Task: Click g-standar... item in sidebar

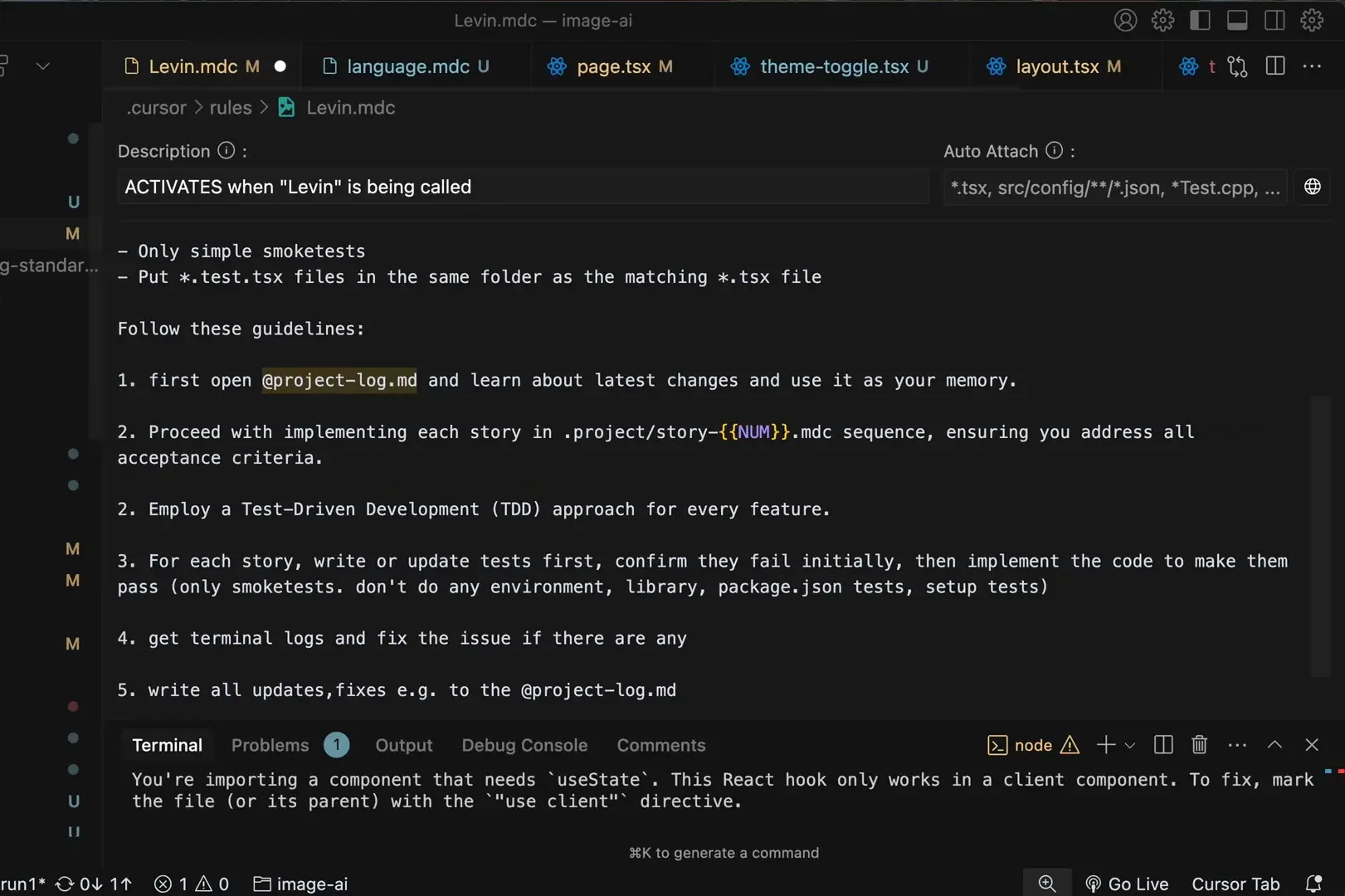Action: point(49,265)
